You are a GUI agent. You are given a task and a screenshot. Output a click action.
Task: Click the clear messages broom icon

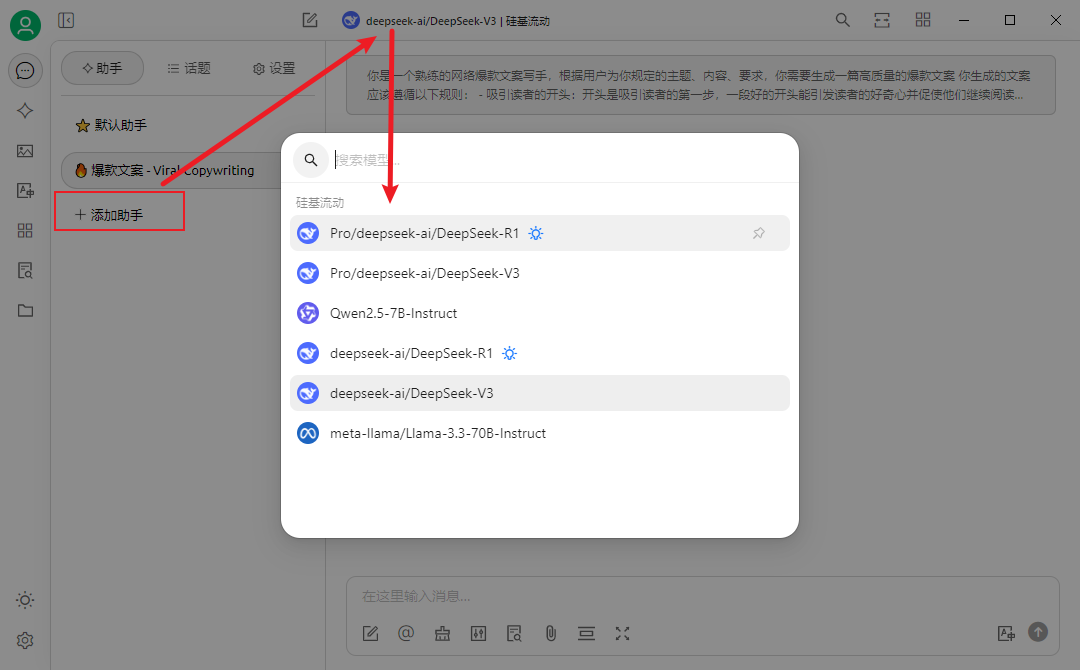tap(442, 634)
